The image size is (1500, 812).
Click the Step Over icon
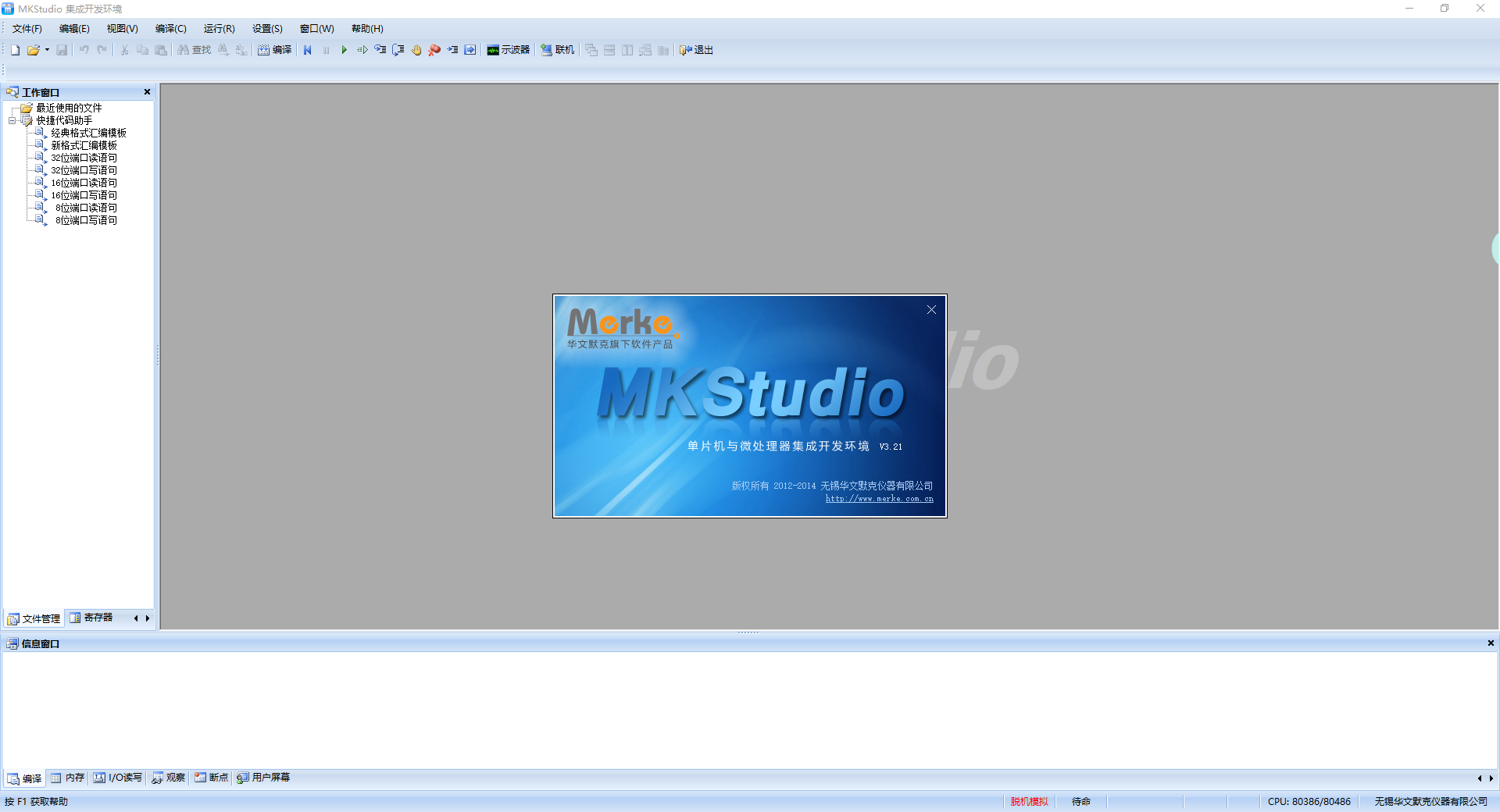[398, 50]
